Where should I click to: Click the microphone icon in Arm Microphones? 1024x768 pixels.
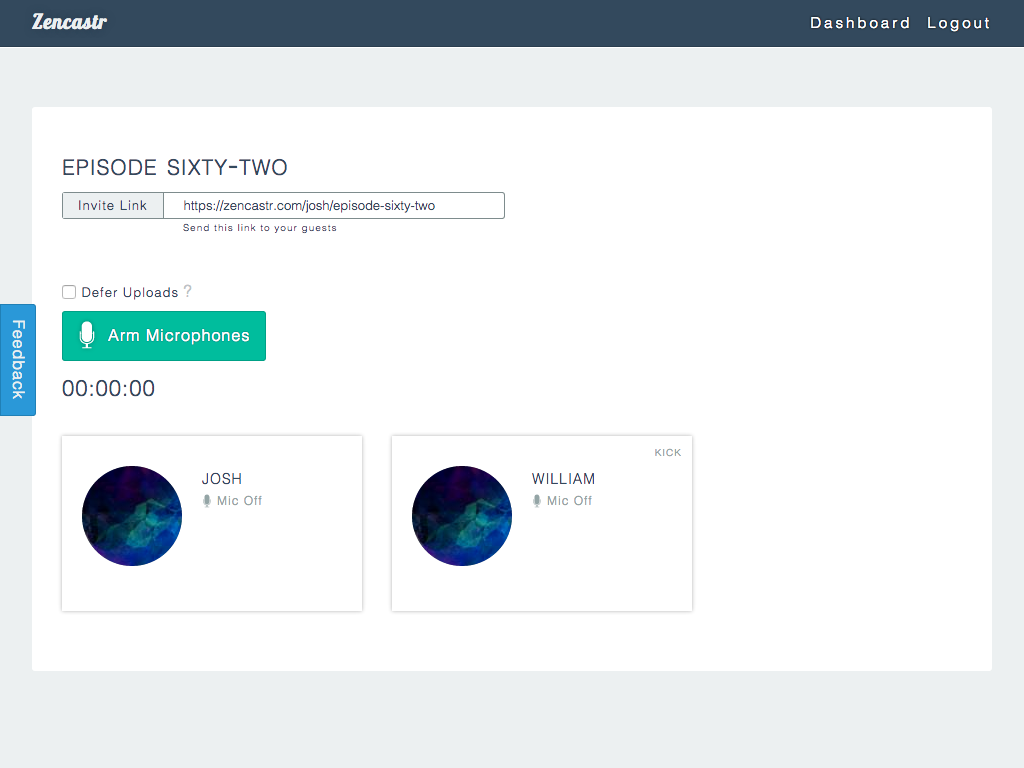[87, 336]
